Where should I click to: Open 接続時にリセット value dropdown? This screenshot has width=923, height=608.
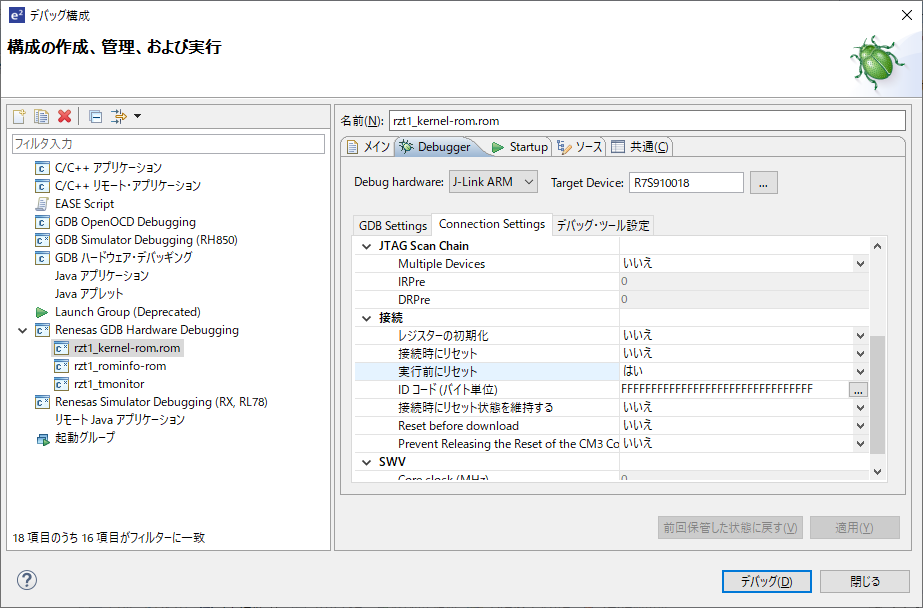[x=860, y=354]
